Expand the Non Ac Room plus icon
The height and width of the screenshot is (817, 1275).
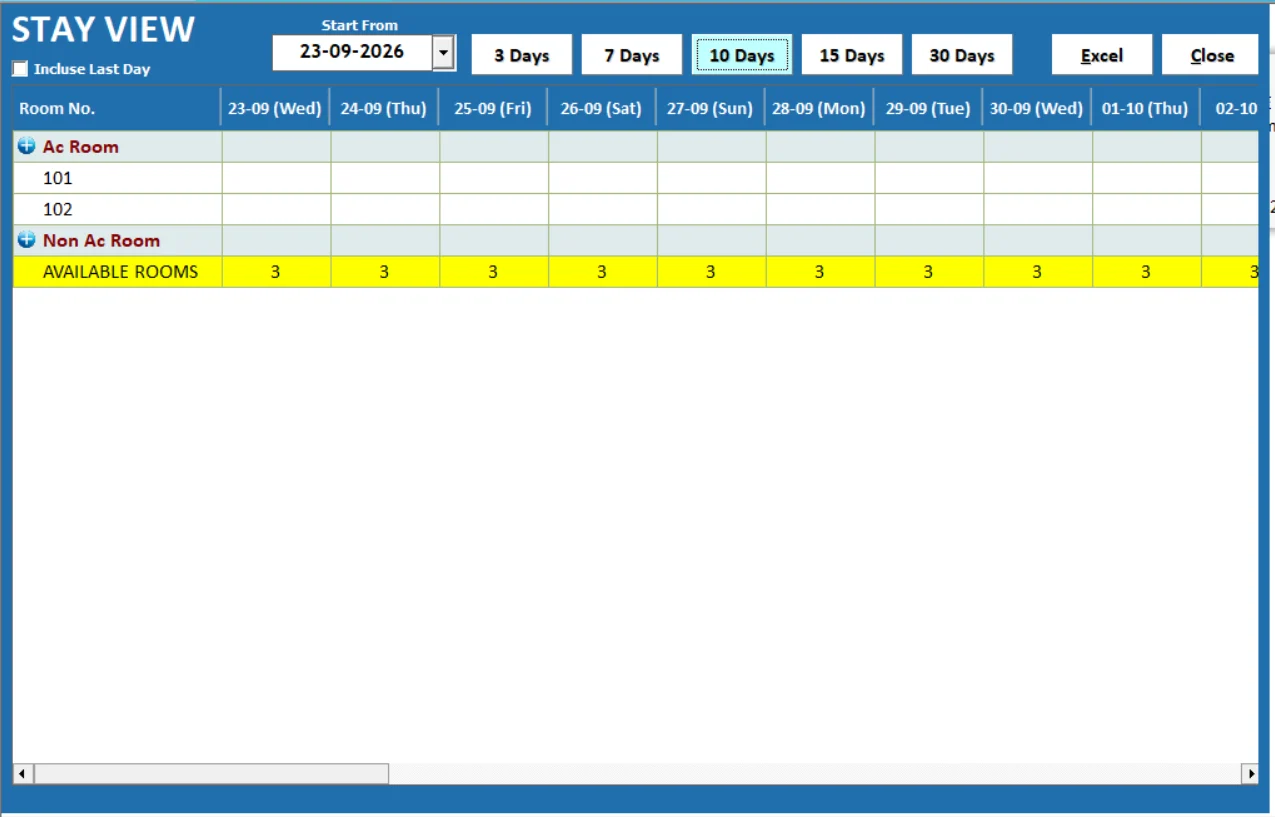27,241
